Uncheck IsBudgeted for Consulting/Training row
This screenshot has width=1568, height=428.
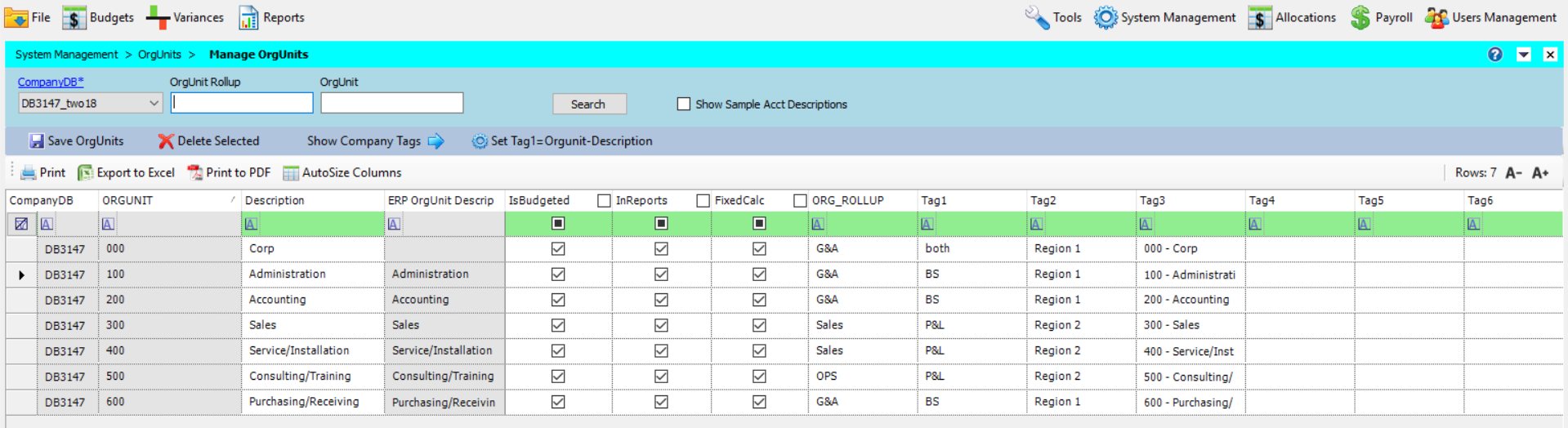click(558, 377)
